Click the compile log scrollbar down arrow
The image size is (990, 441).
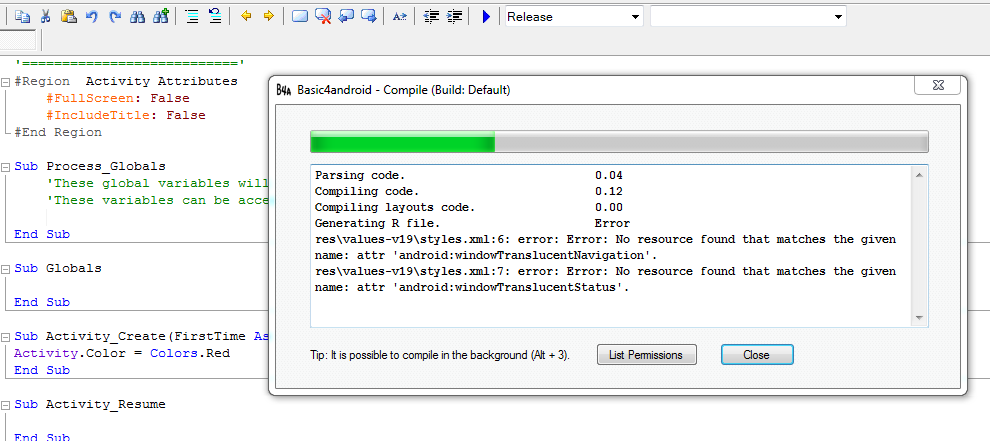click(x=920, y=317)
